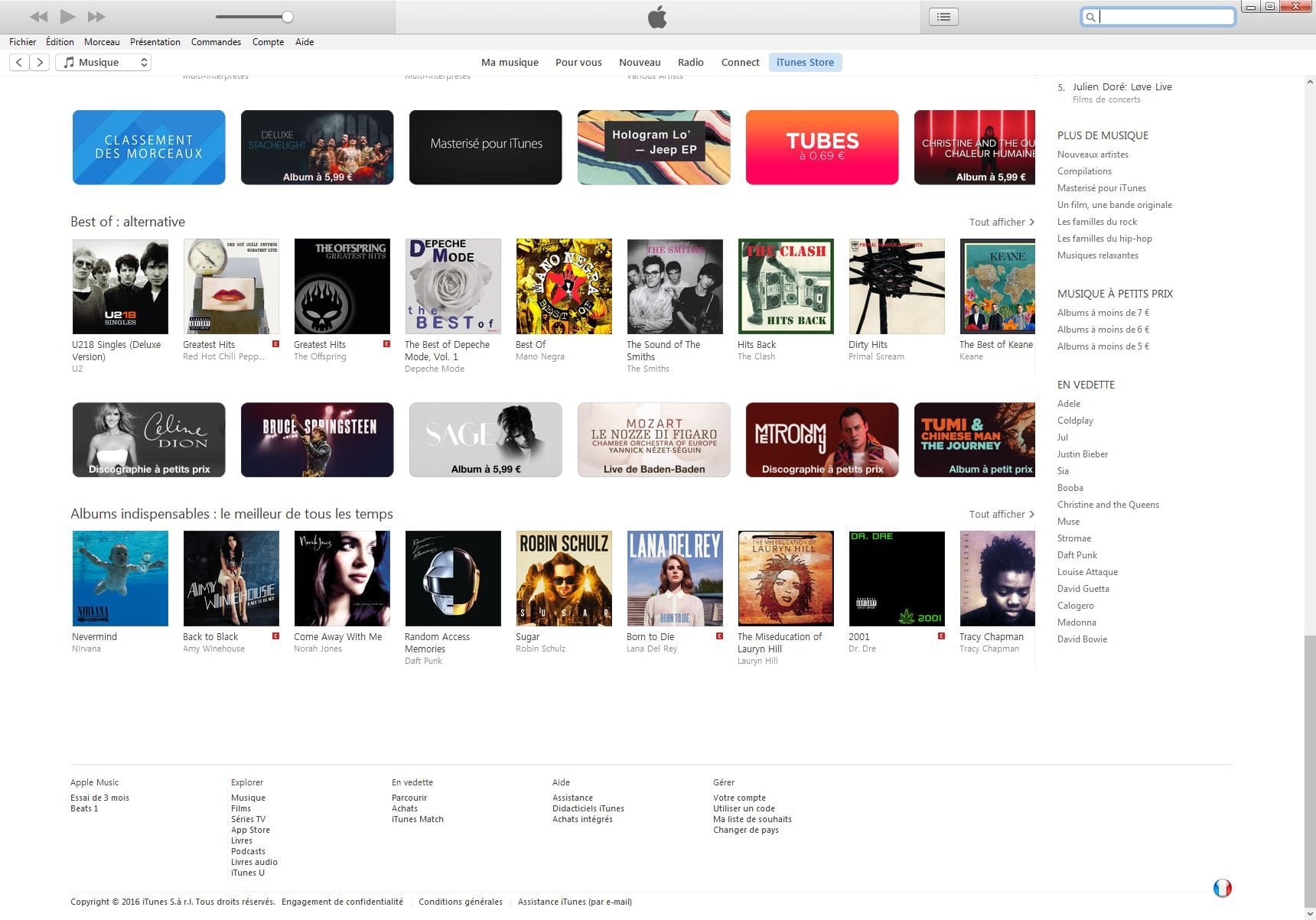Adjust the volume slider knob
Viewport: 1316px width, 920px height.
(x=287, y=17)
